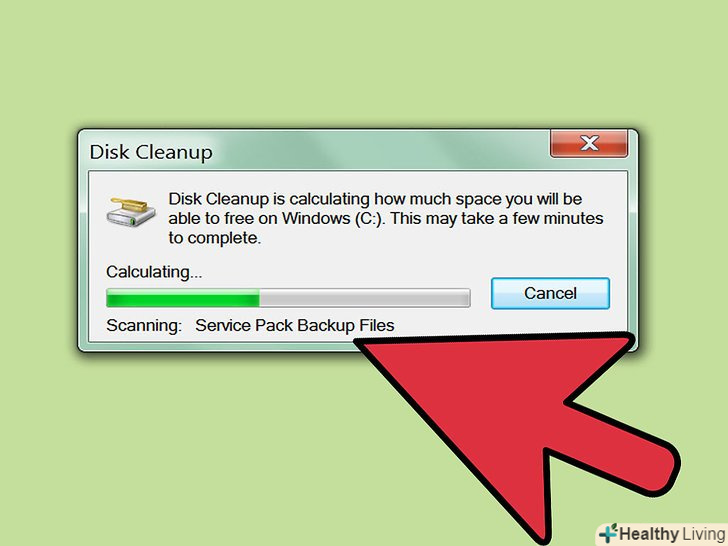Viewport: 728px width, 546px height.
Task: Cancel the disk space calculation
Action: pos(550,293)
